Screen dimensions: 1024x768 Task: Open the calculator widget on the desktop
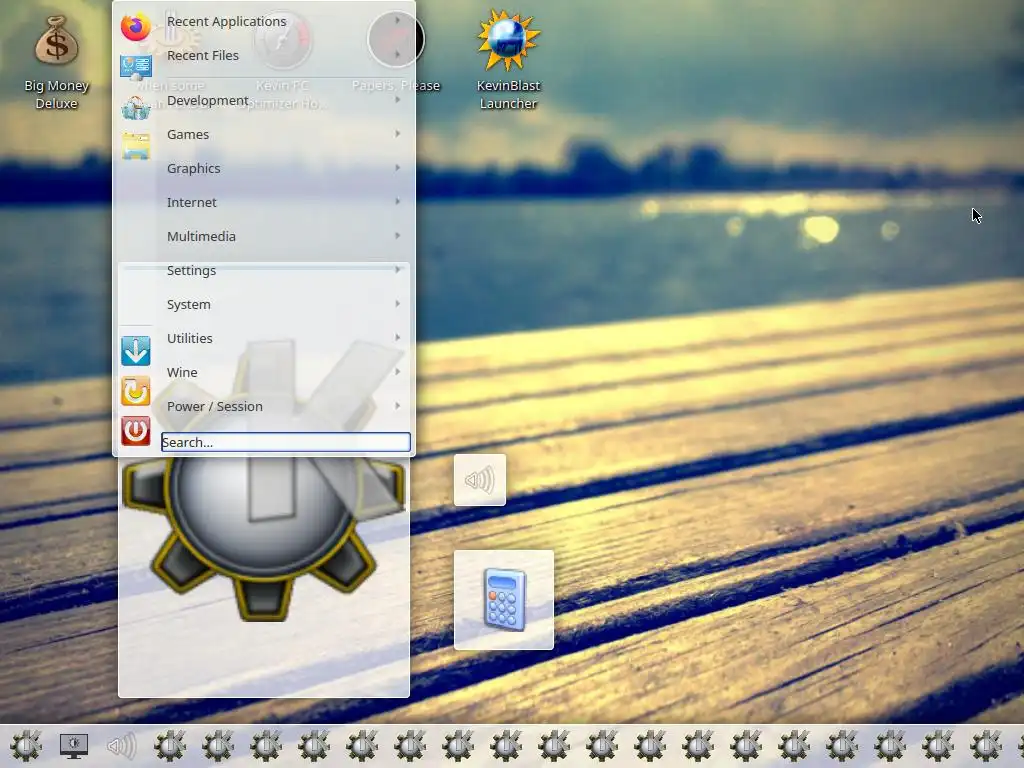coord(504,600)
